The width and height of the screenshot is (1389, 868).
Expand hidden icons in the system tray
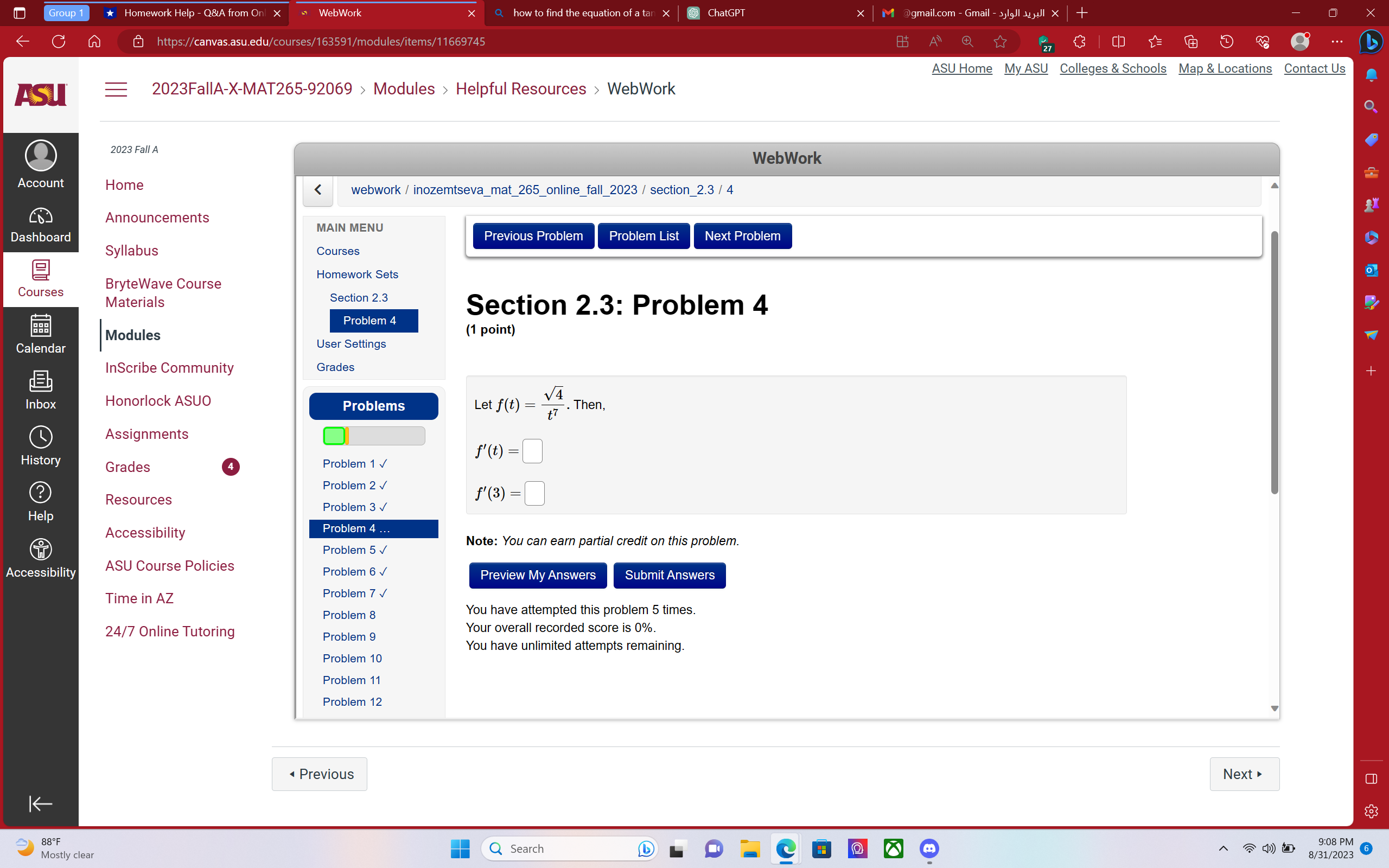click(x=1222, y=848)
